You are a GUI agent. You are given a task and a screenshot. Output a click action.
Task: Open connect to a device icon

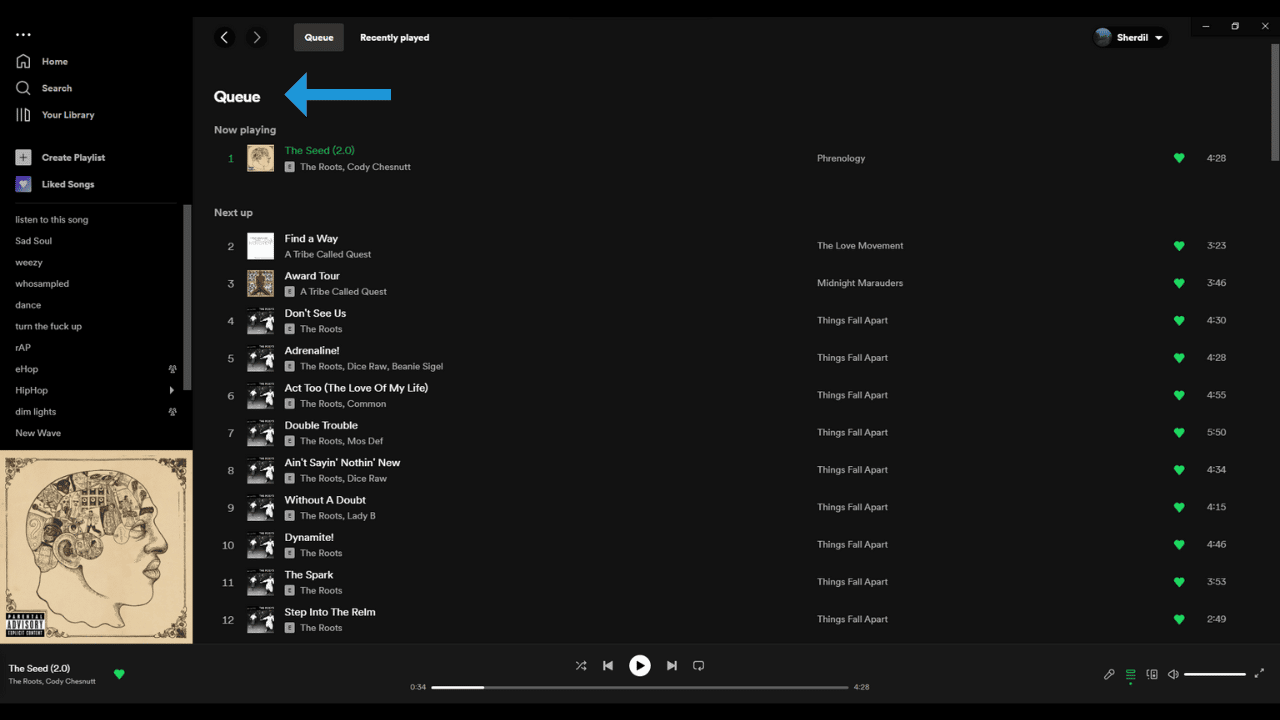(x=1152, y=674)
